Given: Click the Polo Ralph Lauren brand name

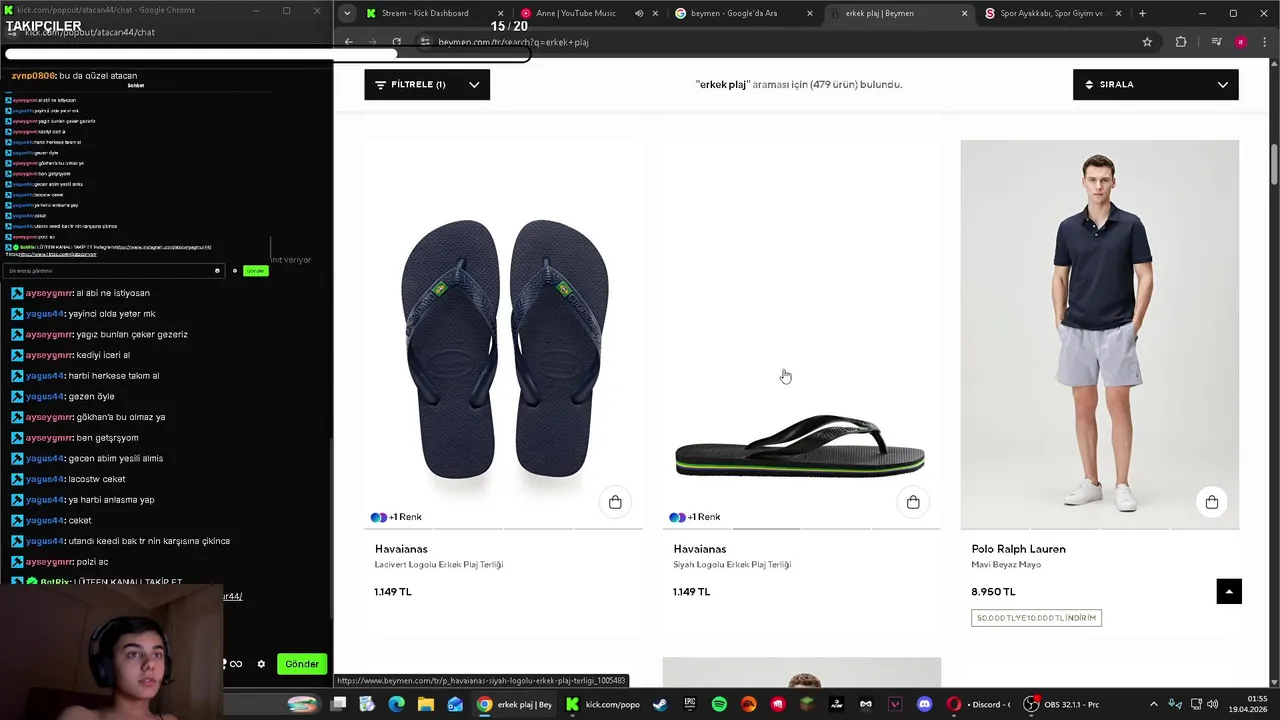Looking at the screenshot, I should coord(1019,549).
